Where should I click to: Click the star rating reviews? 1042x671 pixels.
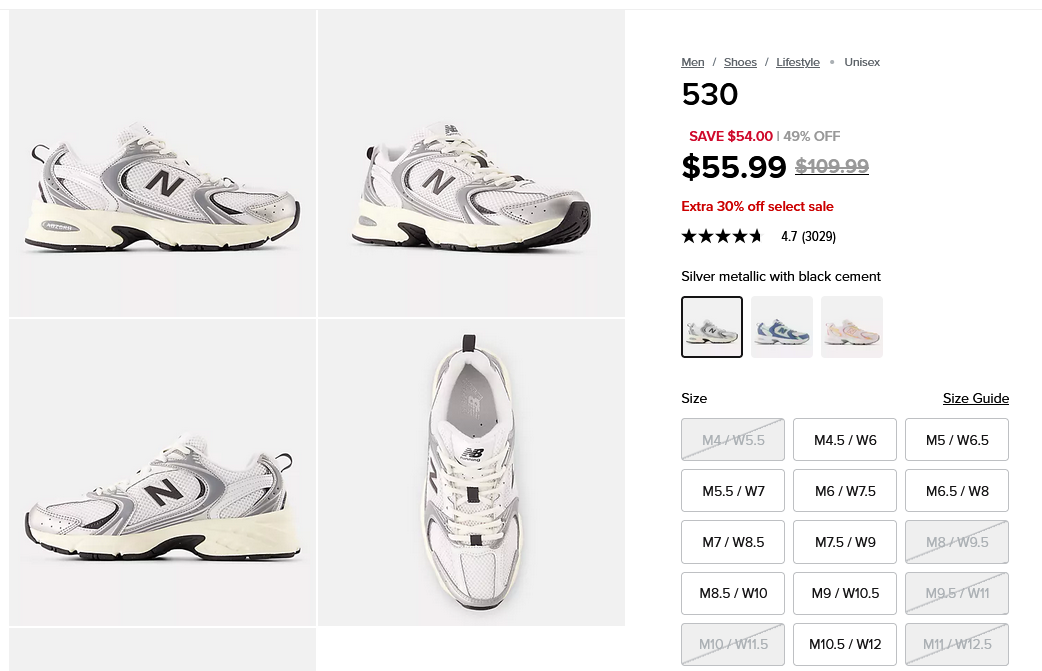point(758,236)
